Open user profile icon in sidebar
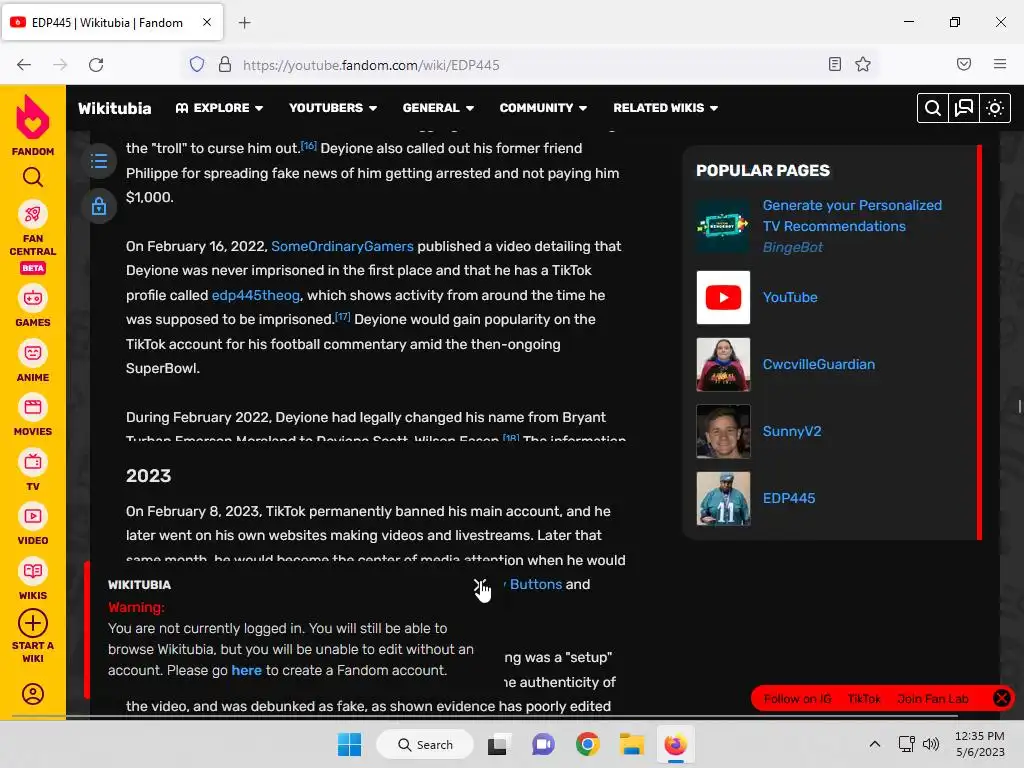This screenshot has width=1024, height=768. [33, 694]
